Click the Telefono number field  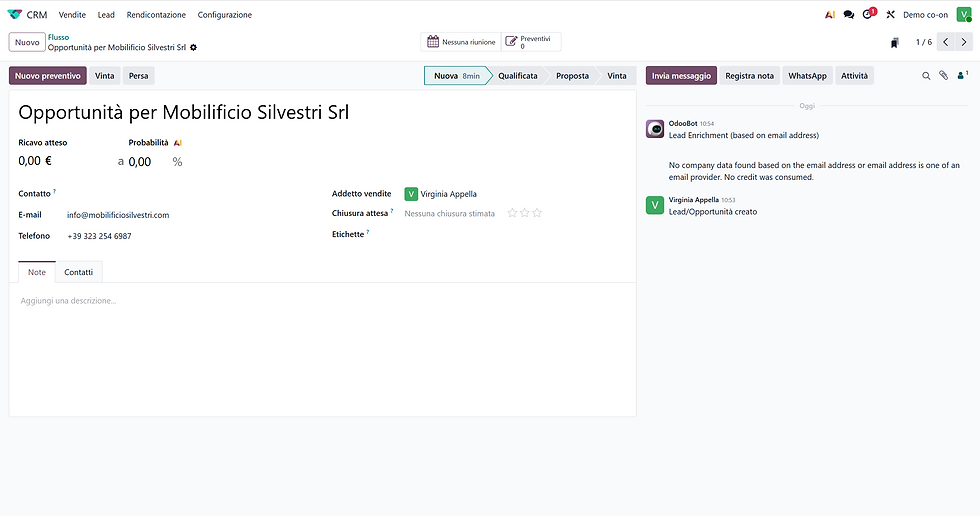click(99, 236)
